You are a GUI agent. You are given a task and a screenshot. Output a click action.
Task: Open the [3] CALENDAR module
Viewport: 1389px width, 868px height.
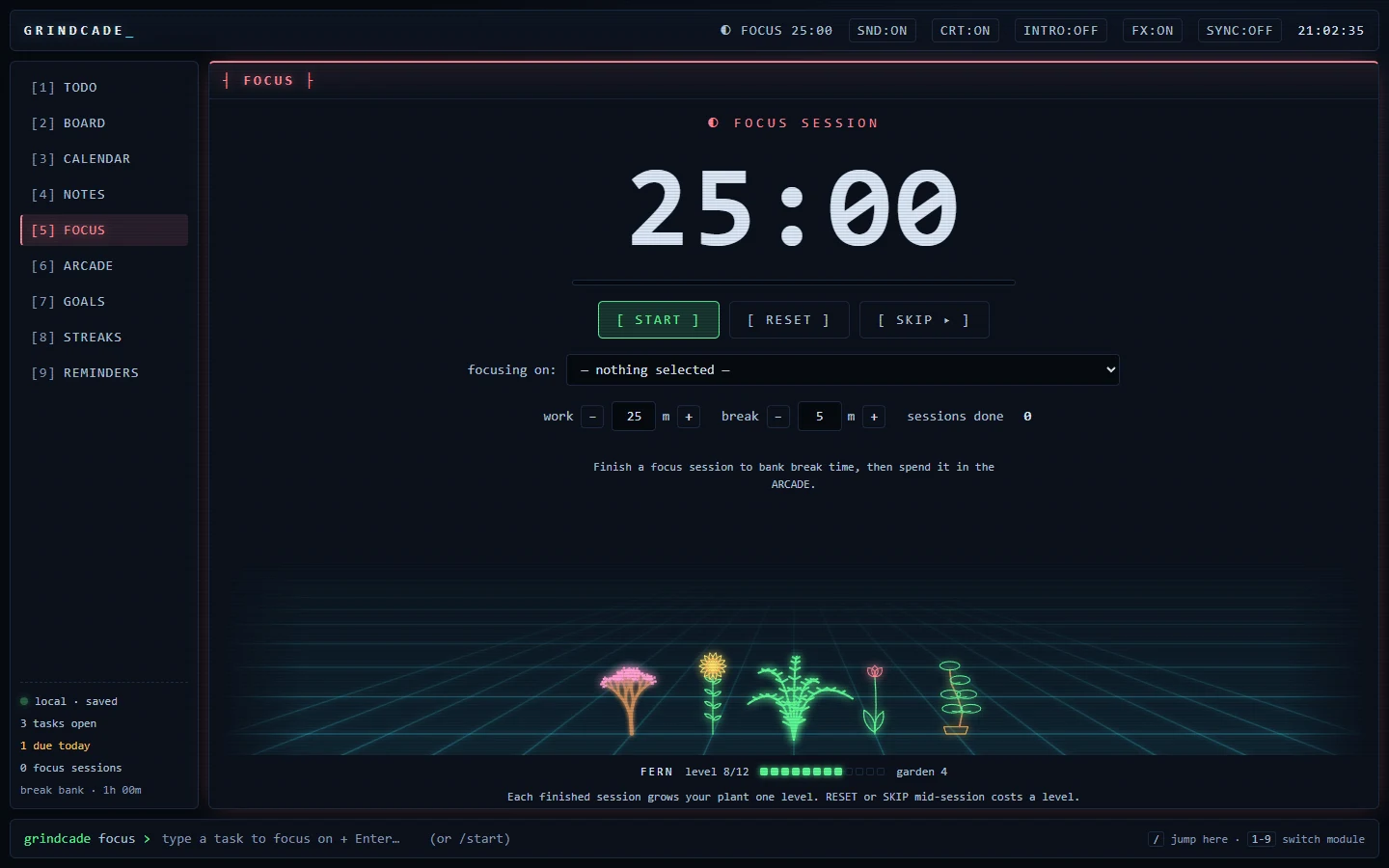[x=104, y=159]
